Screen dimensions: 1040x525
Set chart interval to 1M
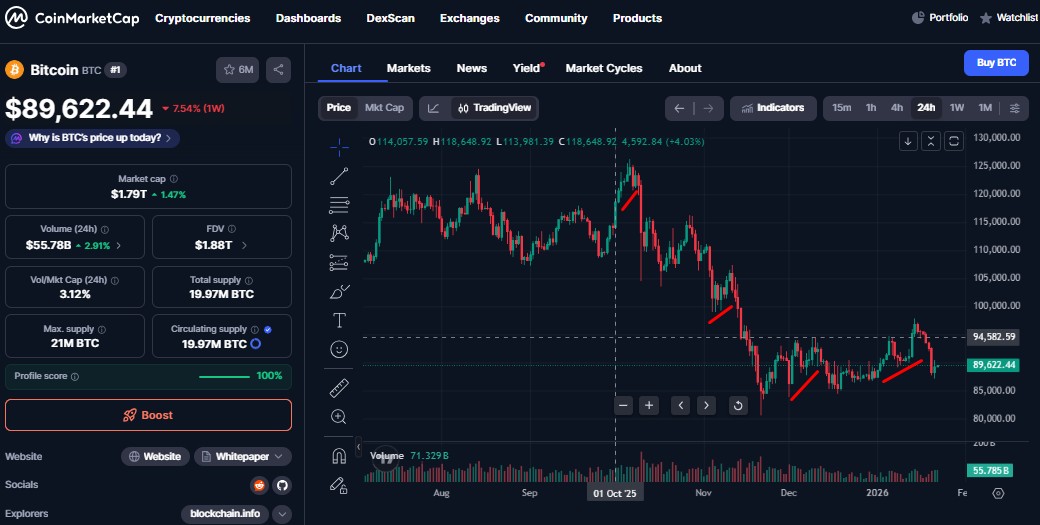(985, 107)
